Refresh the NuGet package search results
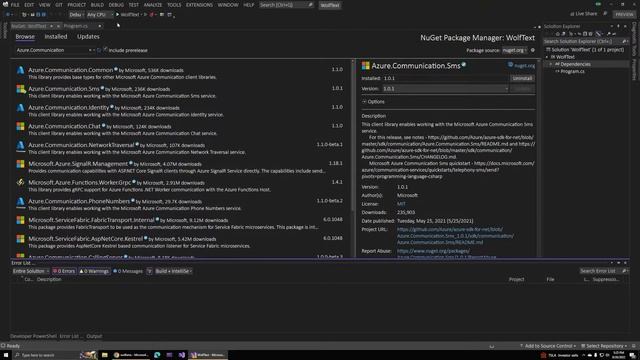Viewport: 640px width, 360px height. tap(99, 50)
